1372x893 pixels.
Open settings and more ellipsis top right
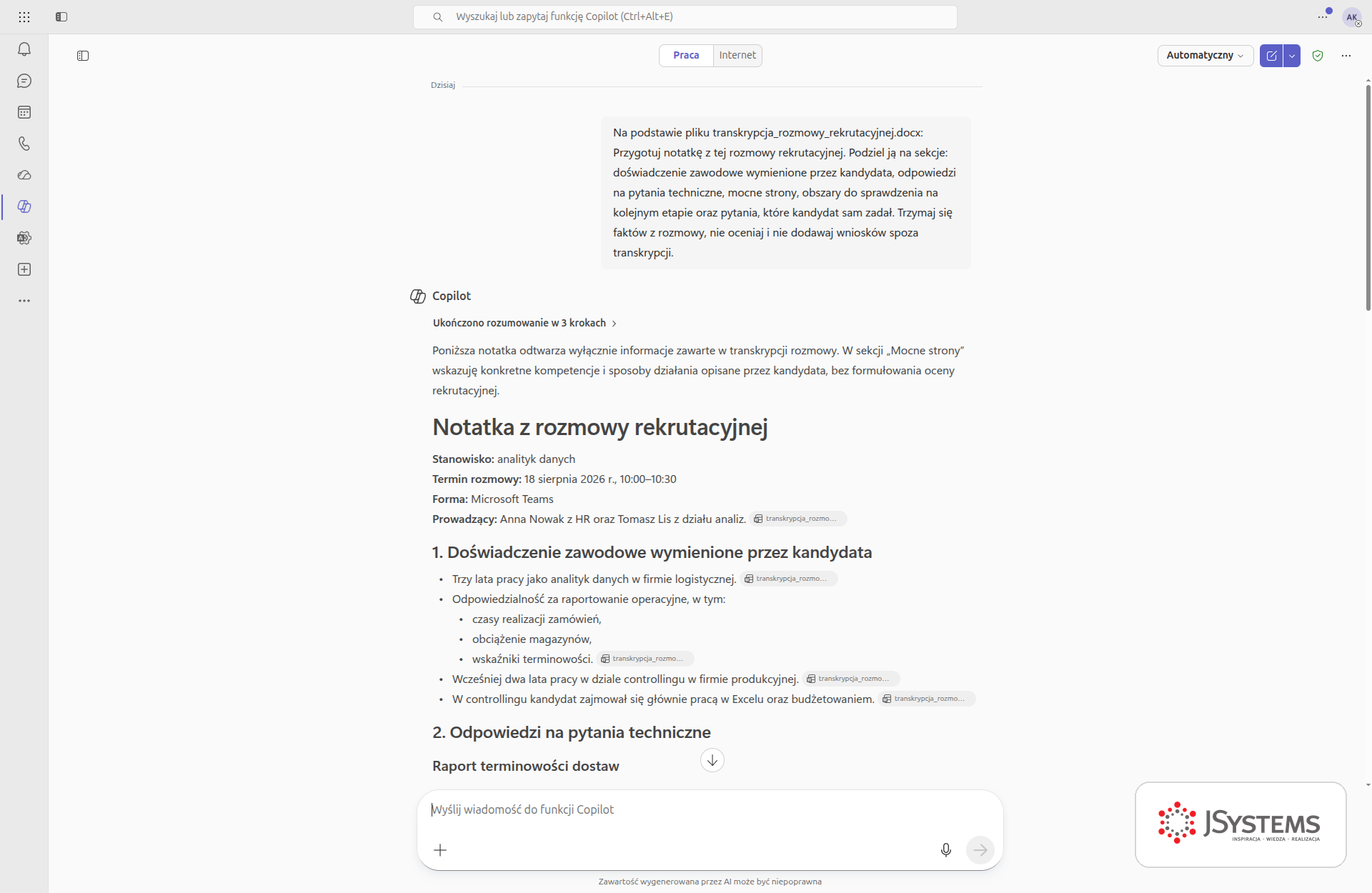1323,16
